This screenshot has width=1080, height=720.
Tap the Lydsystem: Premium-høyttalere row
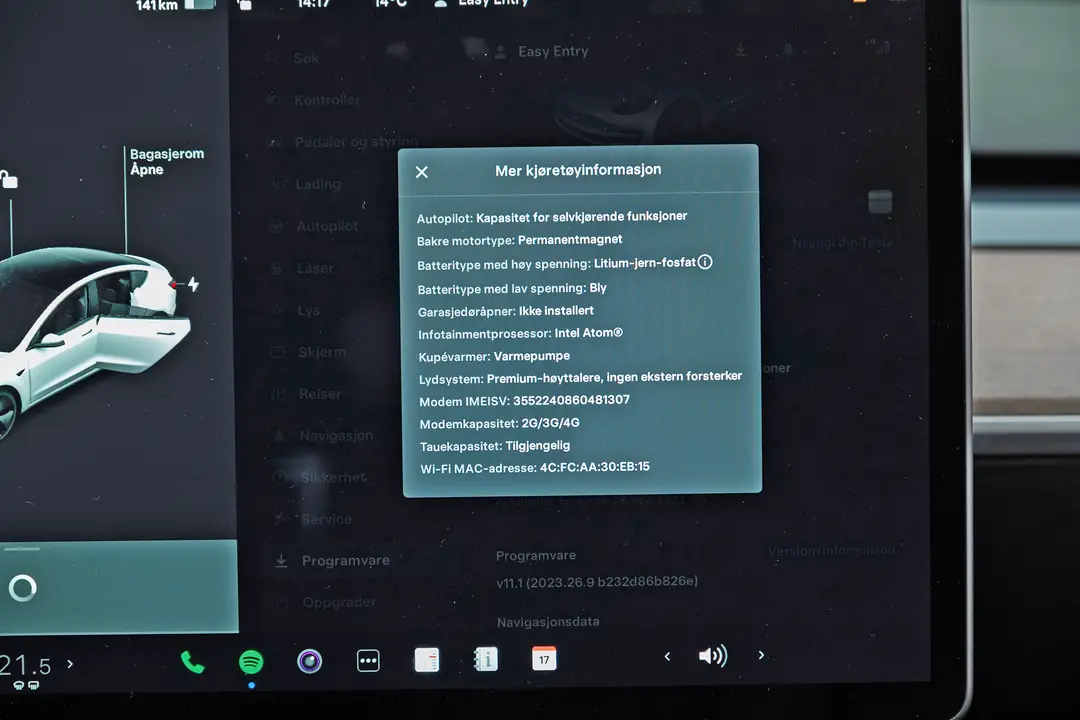tap(580, 378)
